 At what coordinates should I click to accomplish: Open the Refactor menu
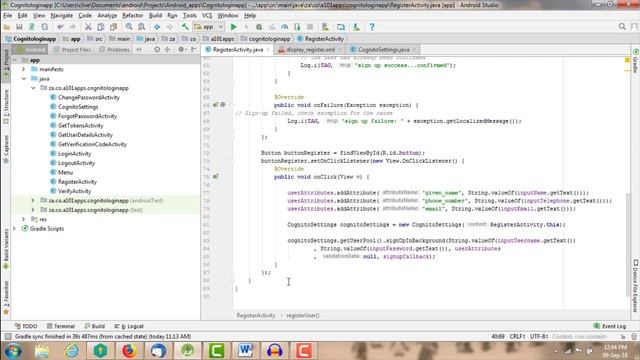pos(133,16)
